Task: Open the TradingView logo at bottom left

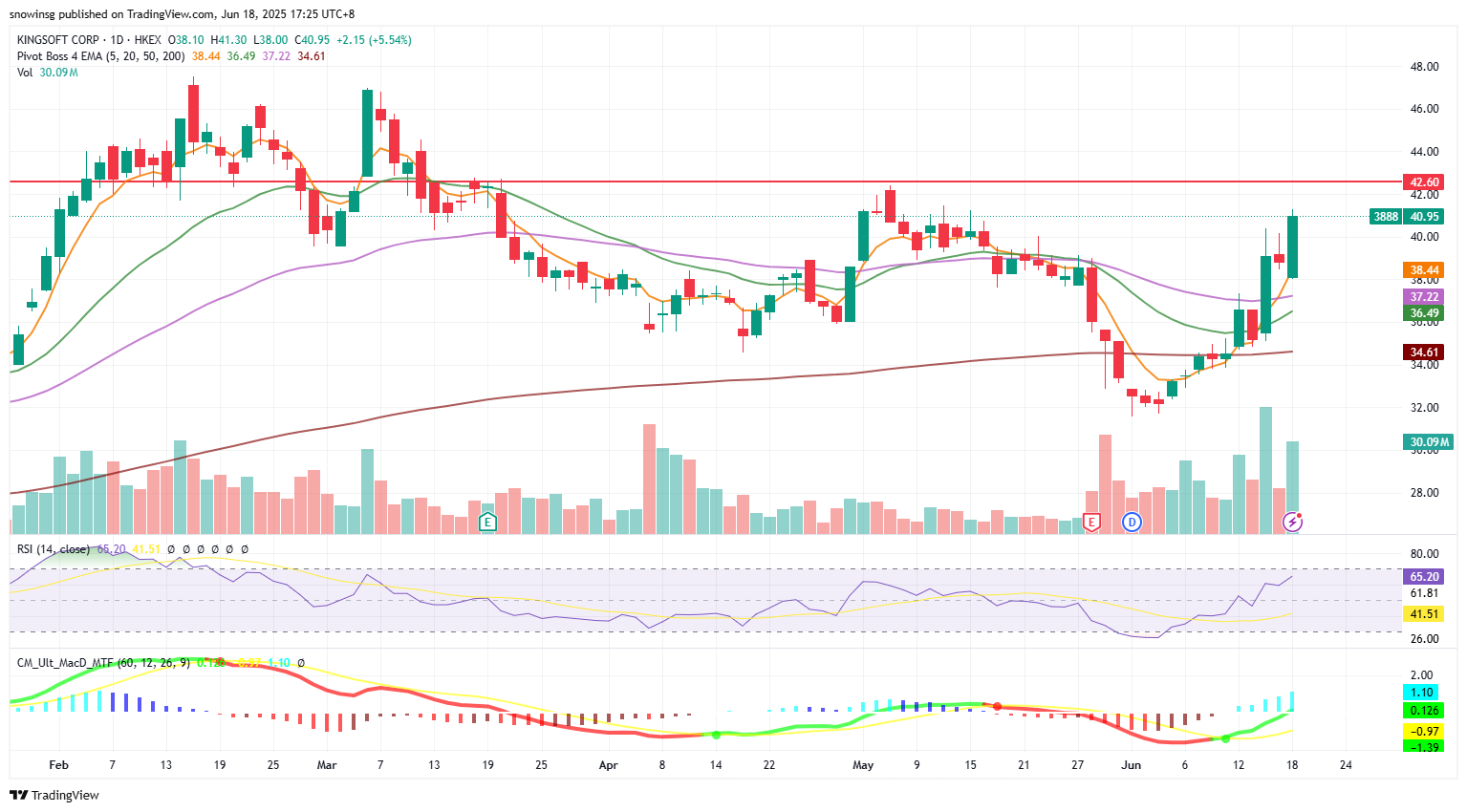Action: coord(54,795)
